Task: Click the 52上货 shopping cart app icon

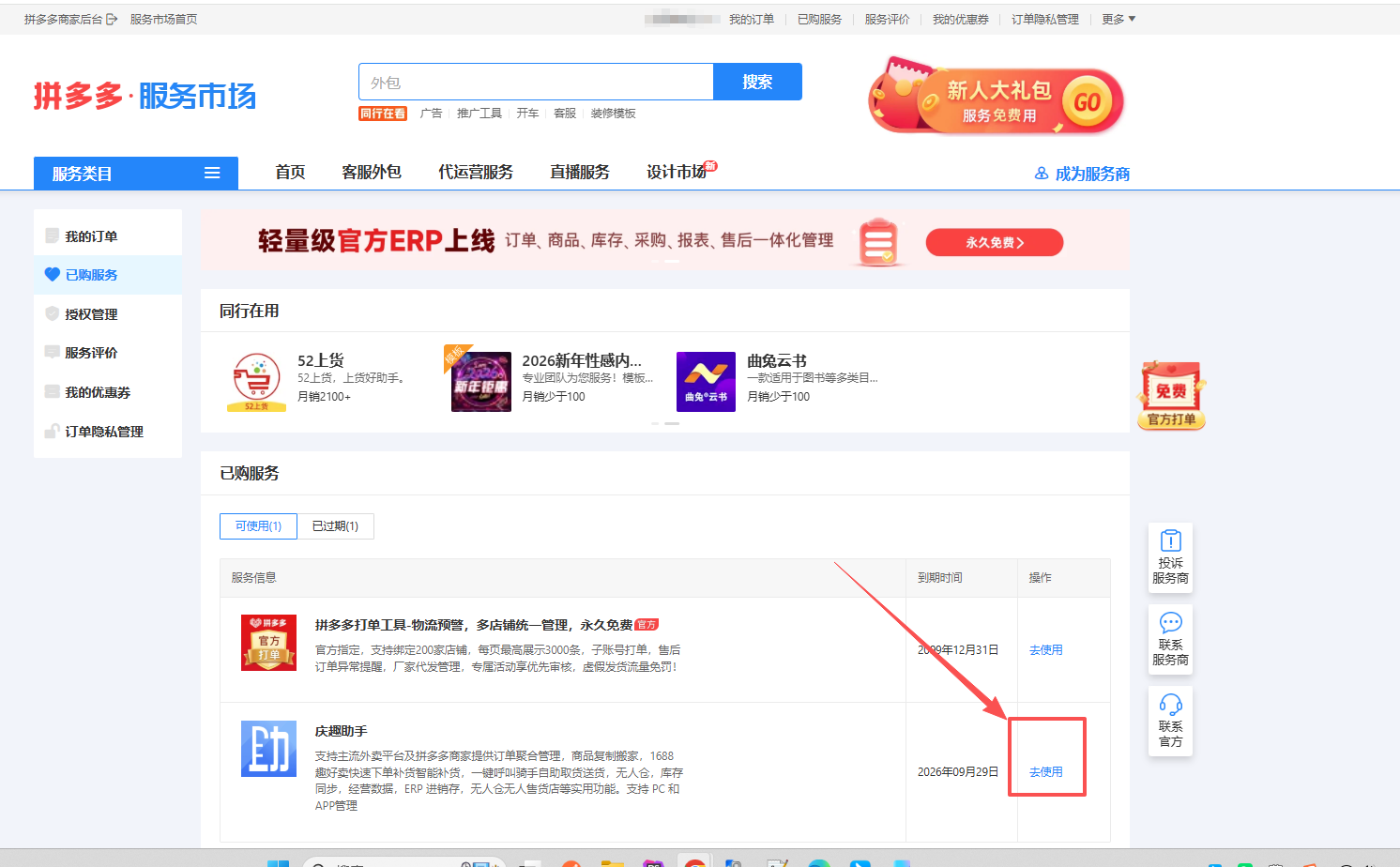Action: click(x=256, y=382)
